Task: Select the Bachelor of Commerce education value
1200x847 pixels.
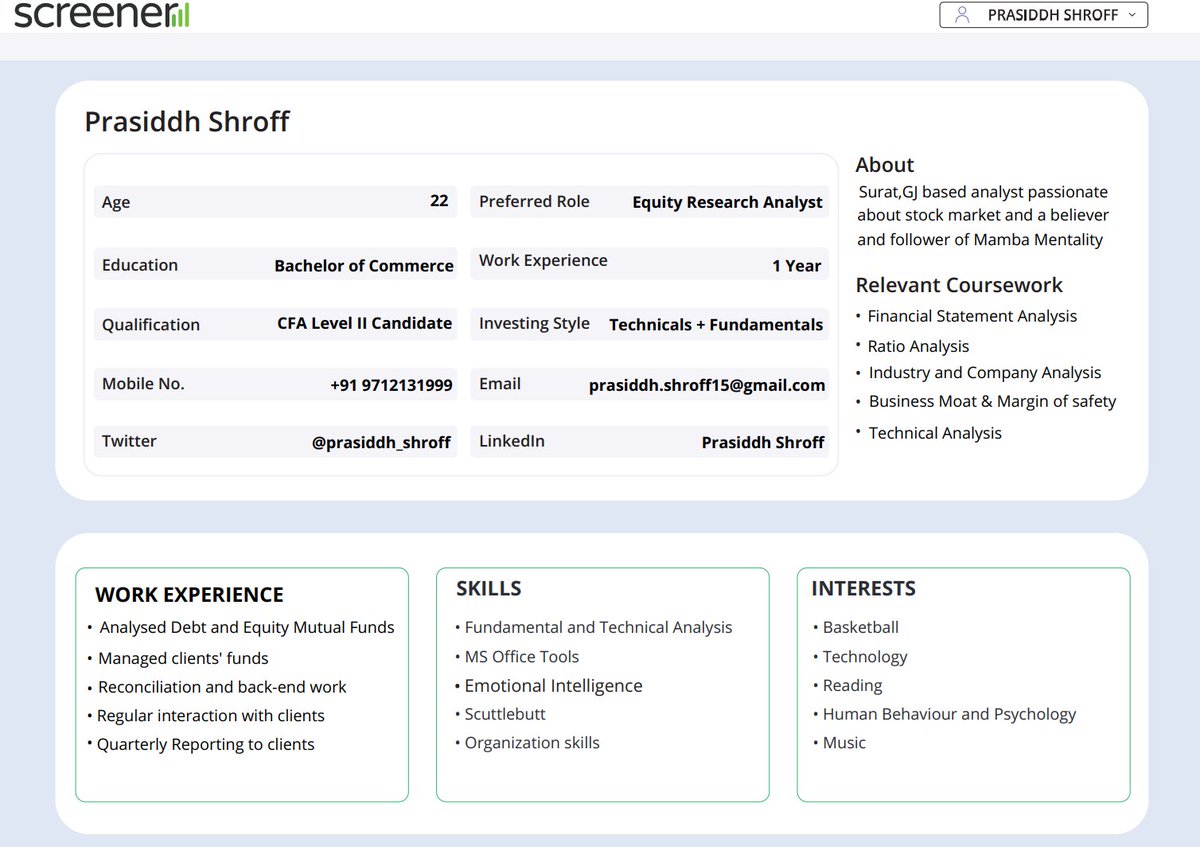Action: pyautogui.click(x=364, y=265)
